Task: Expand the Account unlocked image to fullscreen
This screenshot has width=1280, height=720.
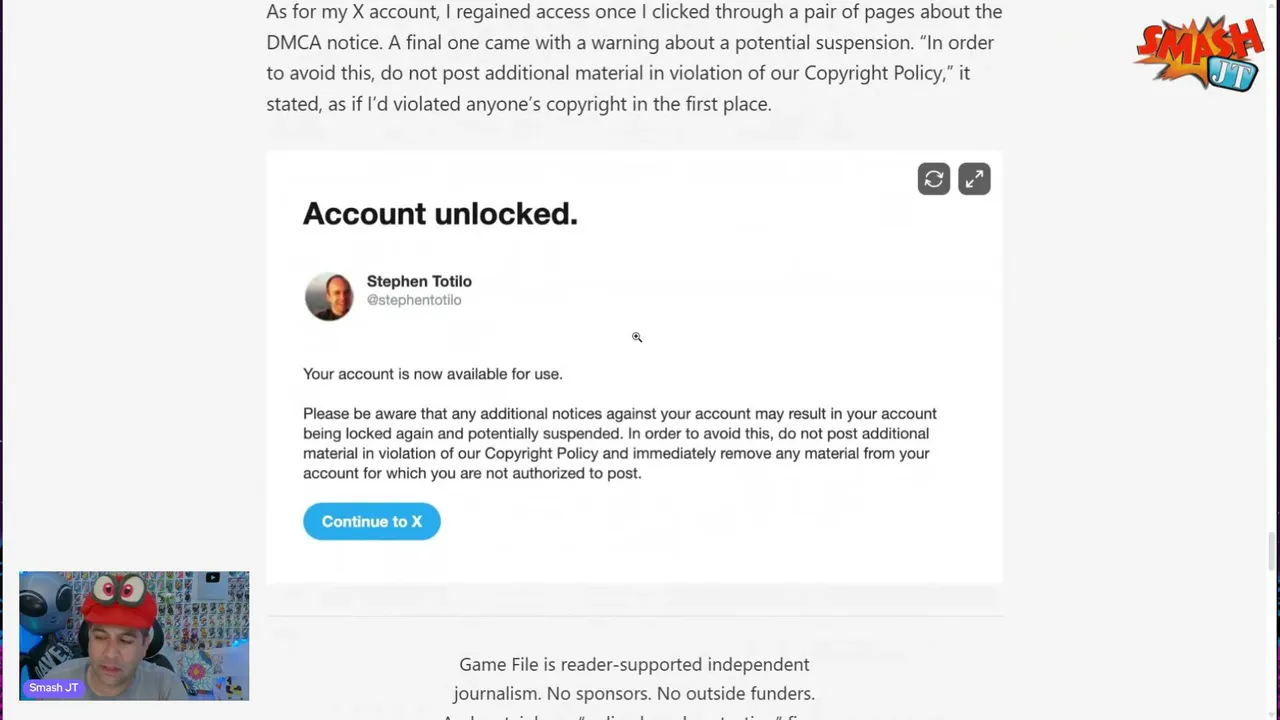Action: (974, 179)
